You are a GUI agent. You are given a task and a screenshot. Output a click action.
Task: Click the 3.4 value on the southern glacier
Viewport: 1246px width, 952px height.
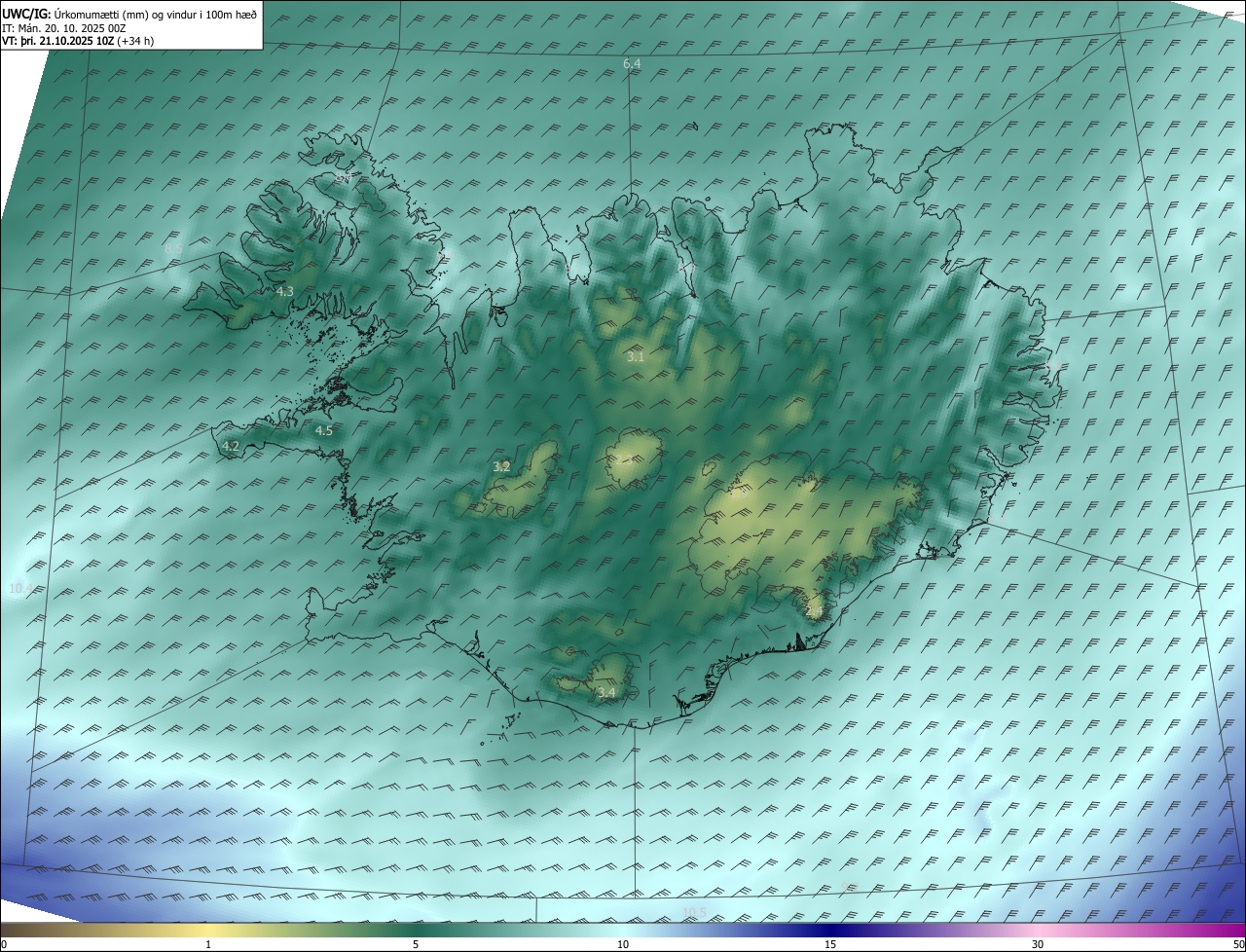tap(606, 692)
